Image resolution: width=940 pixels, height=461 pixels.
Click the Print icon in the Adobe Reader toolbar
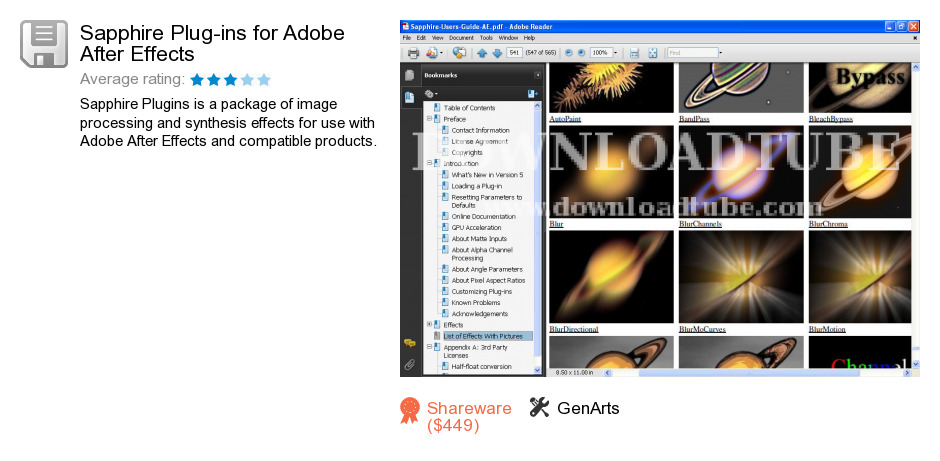pos(413,53)
